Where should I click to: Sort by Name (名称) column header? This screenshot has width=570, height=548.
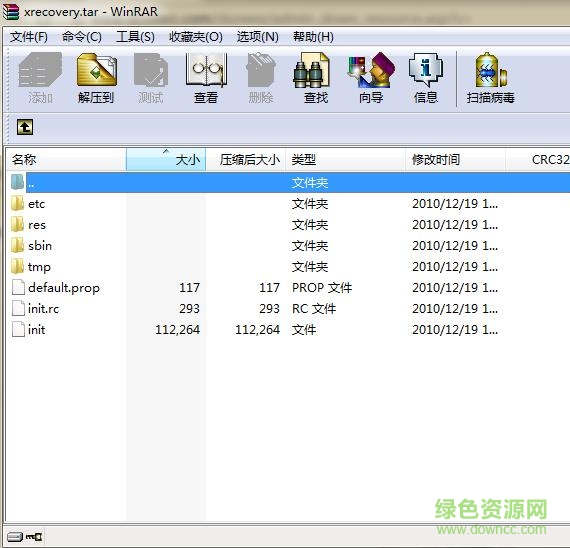coord(67,159)
